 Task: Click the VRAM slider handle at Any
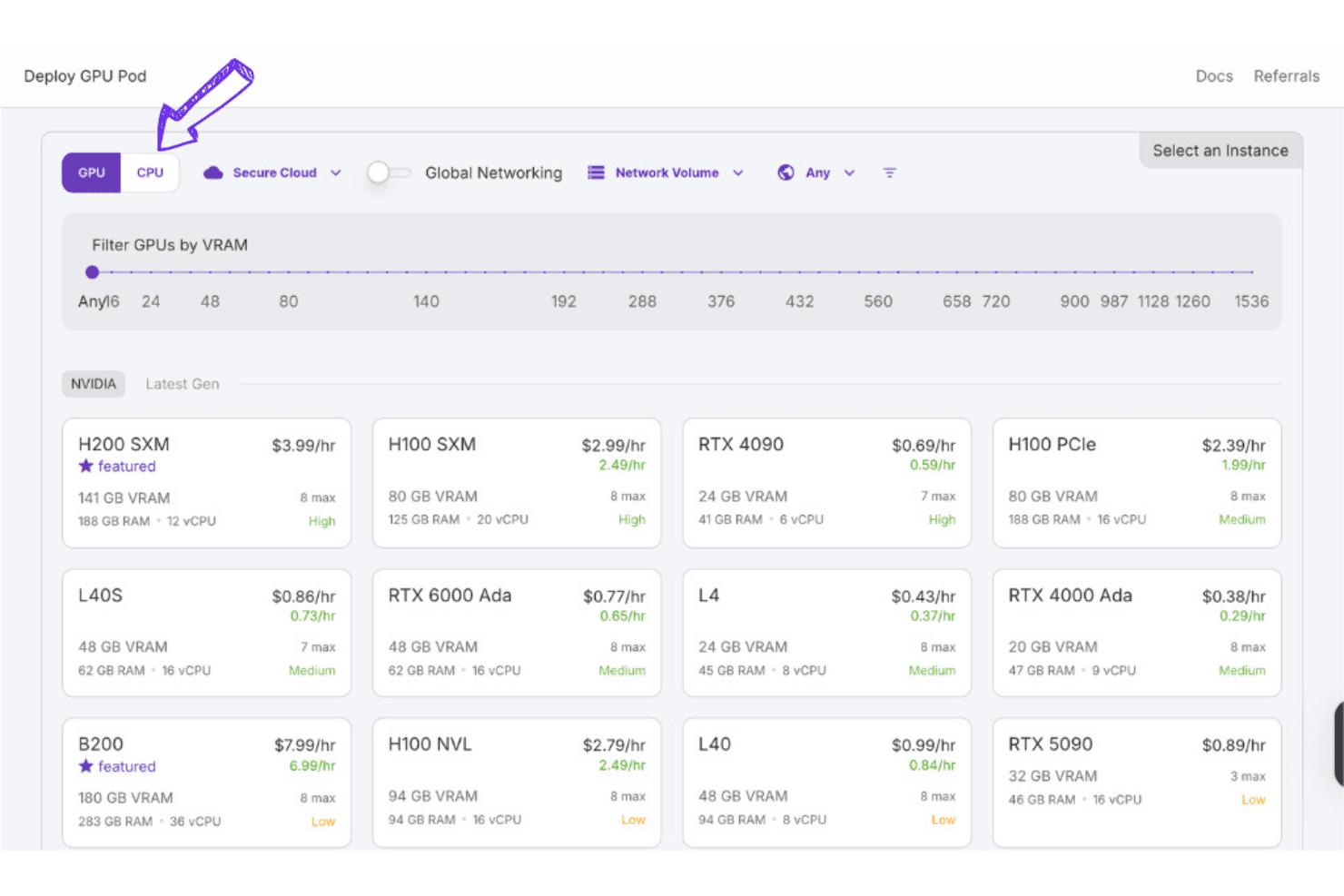[x=92, y=271]
